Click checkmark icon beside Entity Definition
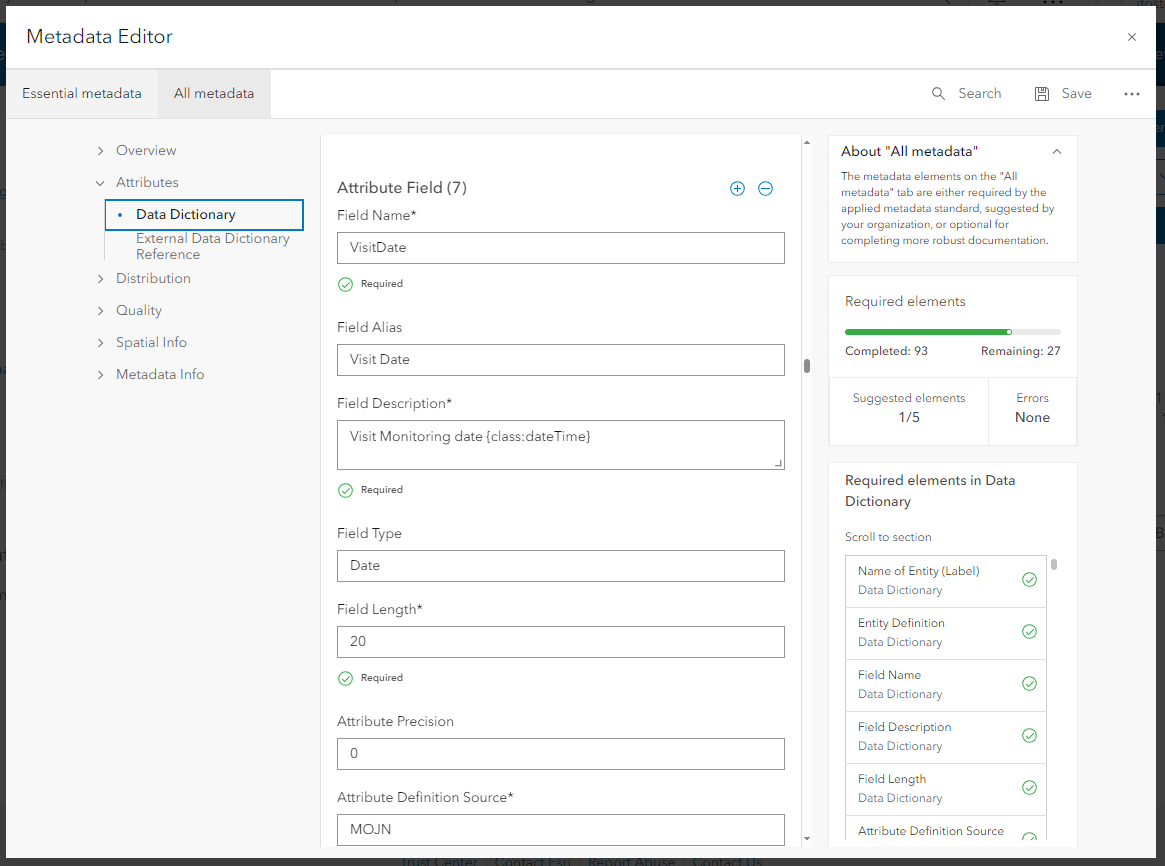 (1029, 632)
